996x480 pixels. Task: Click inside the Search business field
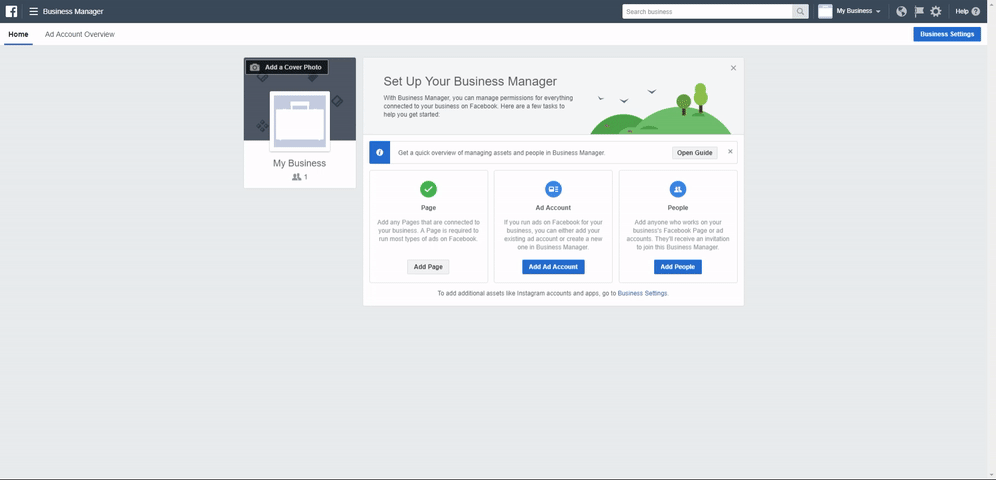tap(707, 11)
